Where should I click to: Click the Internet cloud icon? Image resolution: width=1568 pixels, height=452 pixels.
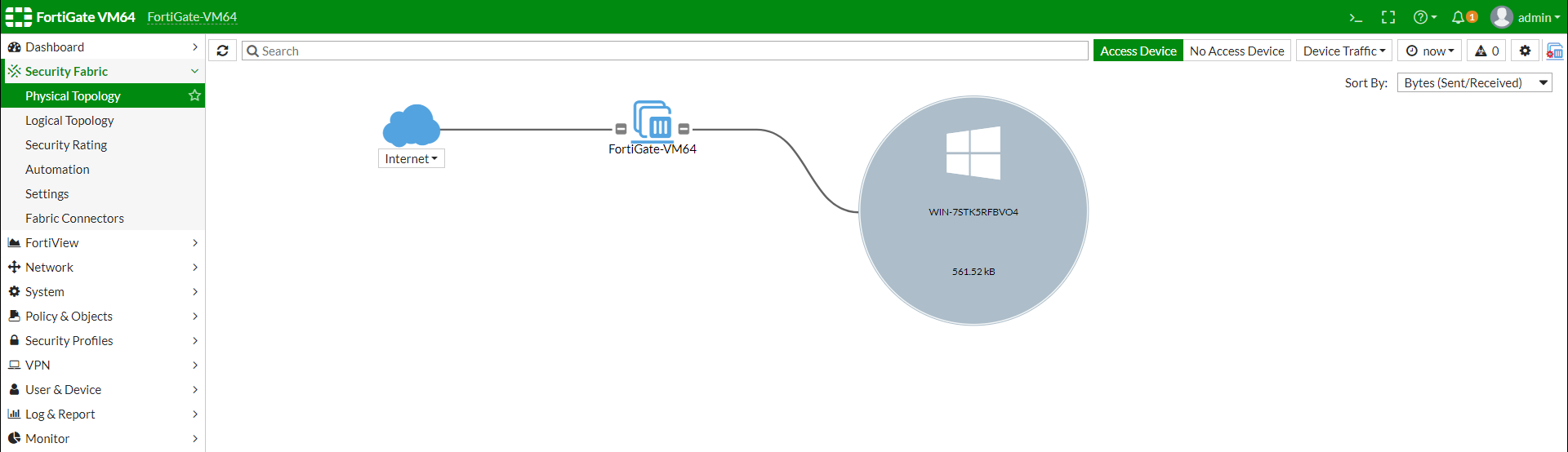pos(412,125)
